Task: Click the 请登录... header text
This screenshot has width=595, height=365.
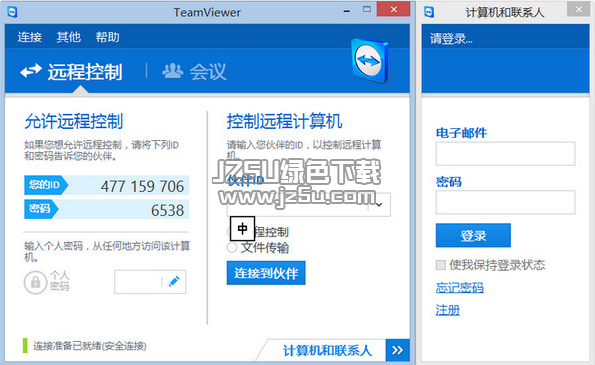Action: click(451, 39)
